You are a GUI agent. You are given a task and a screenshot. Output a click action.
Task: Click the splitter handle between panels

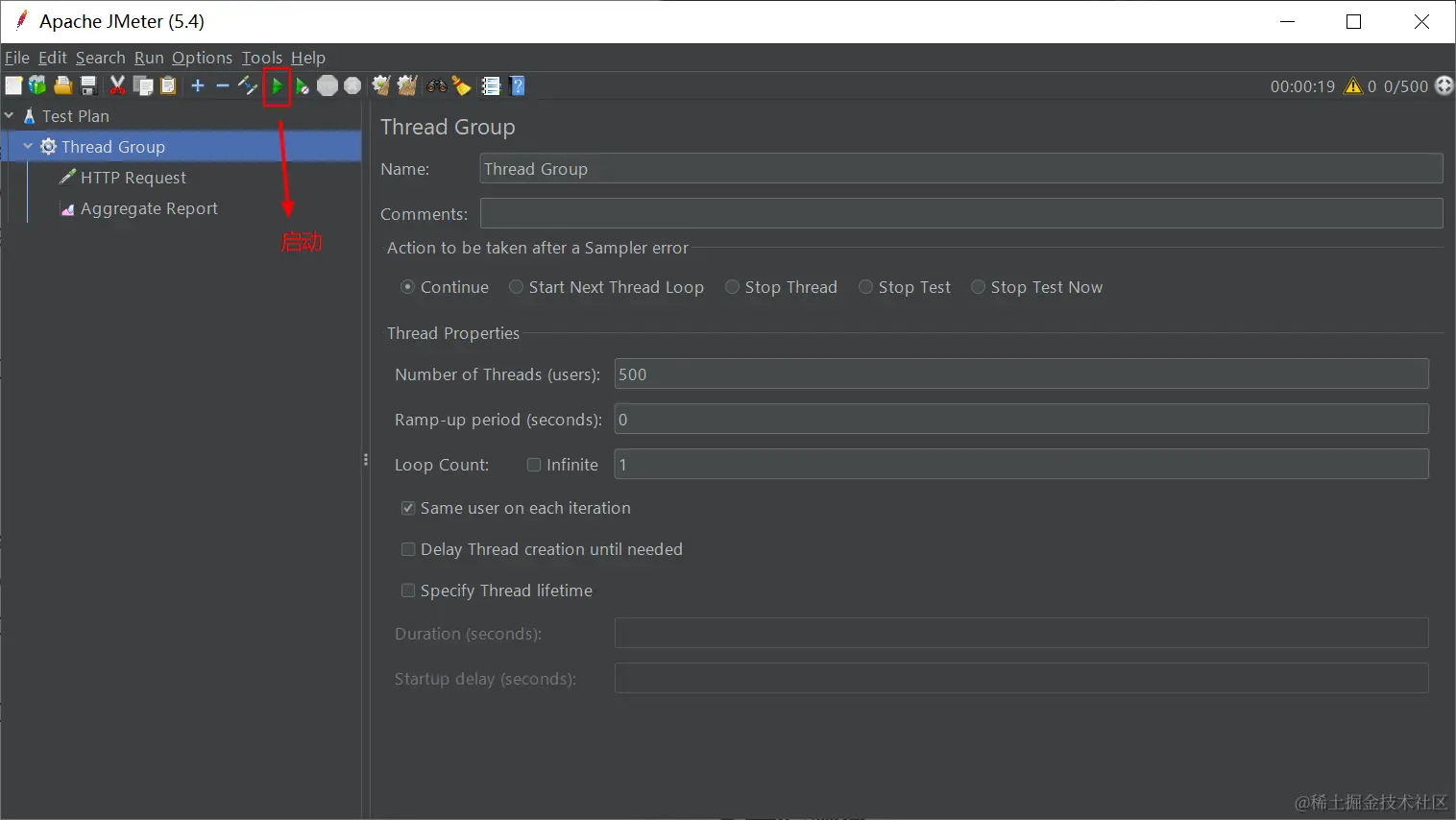[366, 460]
